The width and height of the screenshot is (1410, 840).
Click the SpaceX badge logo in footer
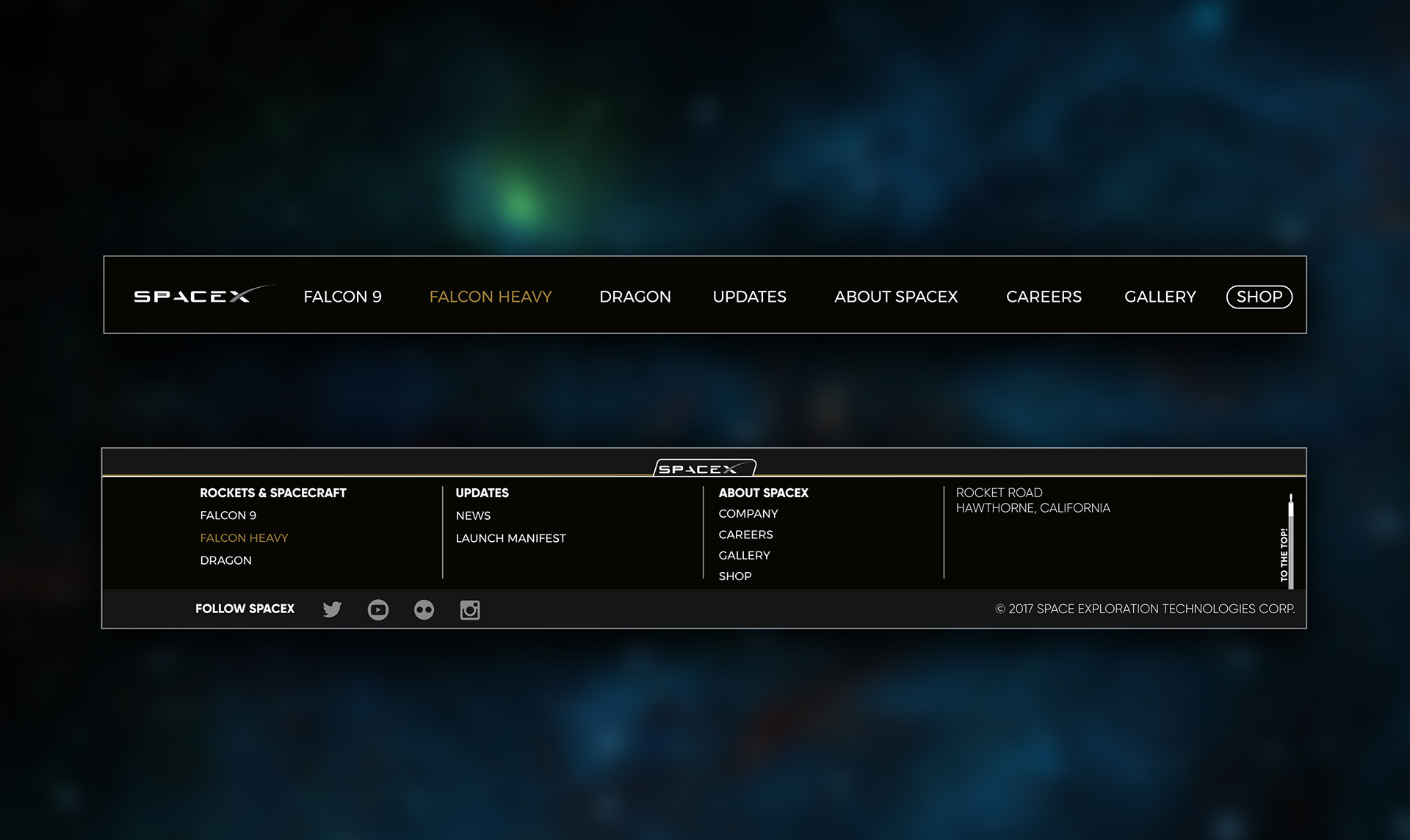tap(705, 468)
